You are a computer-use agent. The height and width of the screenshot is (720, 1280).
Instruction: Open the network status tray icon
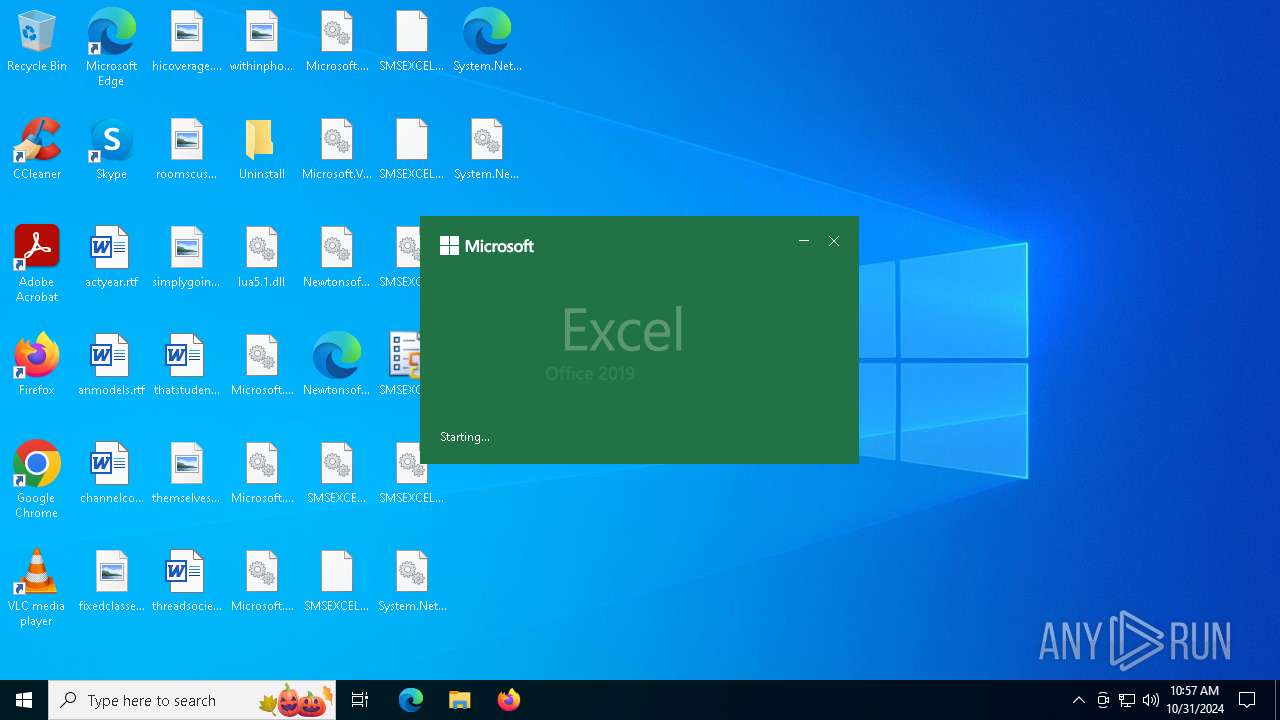(1127, 700)
